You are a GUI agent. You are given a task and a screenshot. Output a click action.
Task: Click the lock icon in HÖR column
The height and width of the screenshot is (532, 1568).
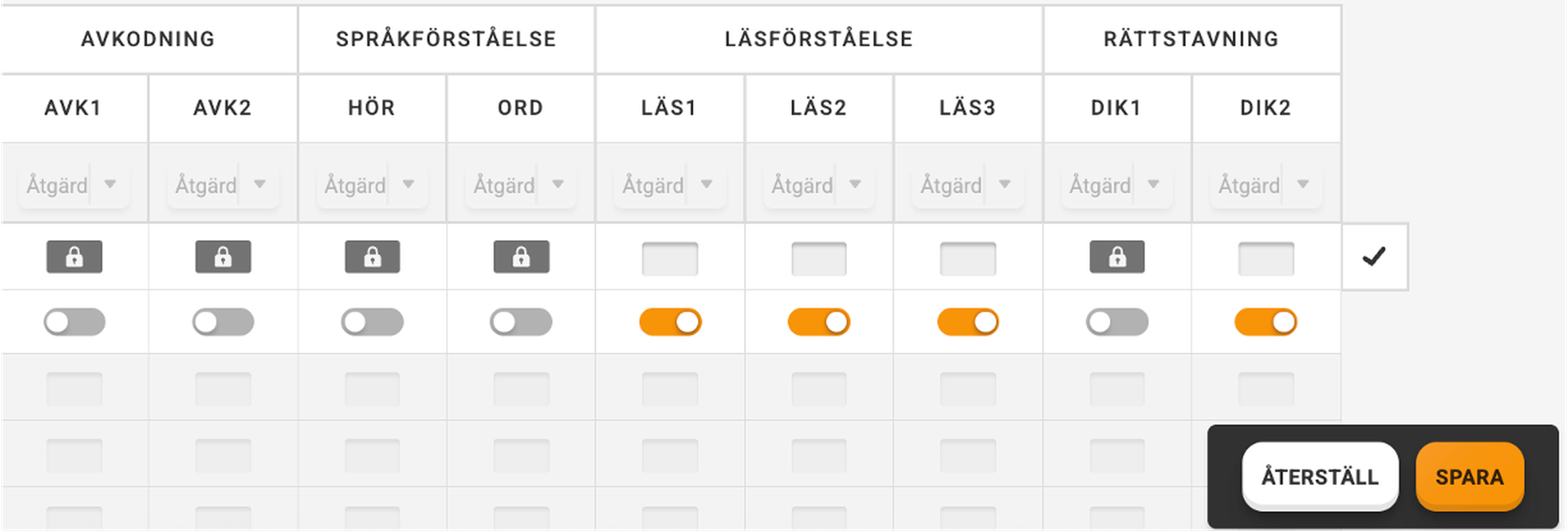(x=372, y=257)
